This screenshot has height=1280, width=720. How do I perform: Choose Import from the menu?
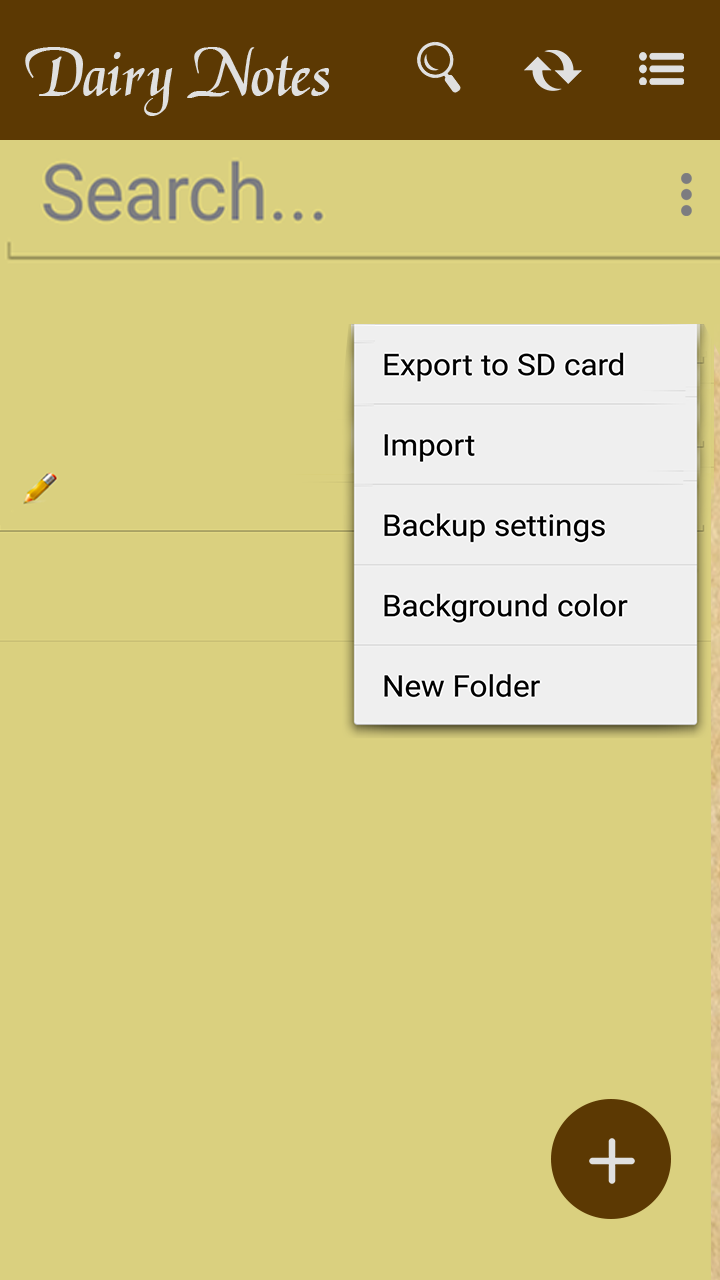pos(428,444)
